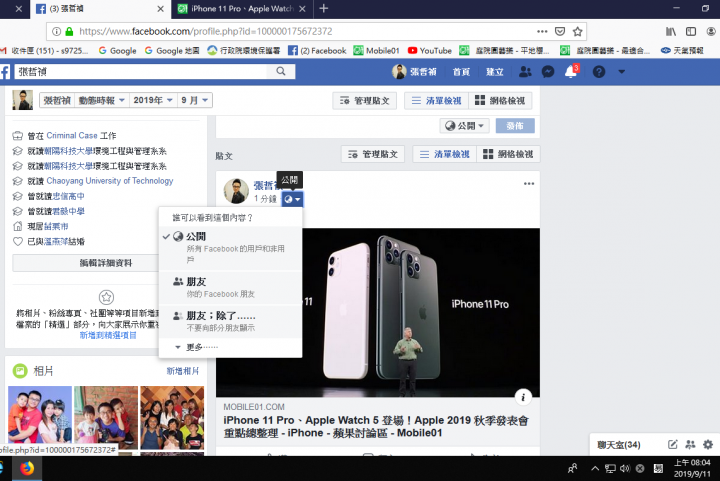Click the site information icon in address bar

[x=56, y=31]
